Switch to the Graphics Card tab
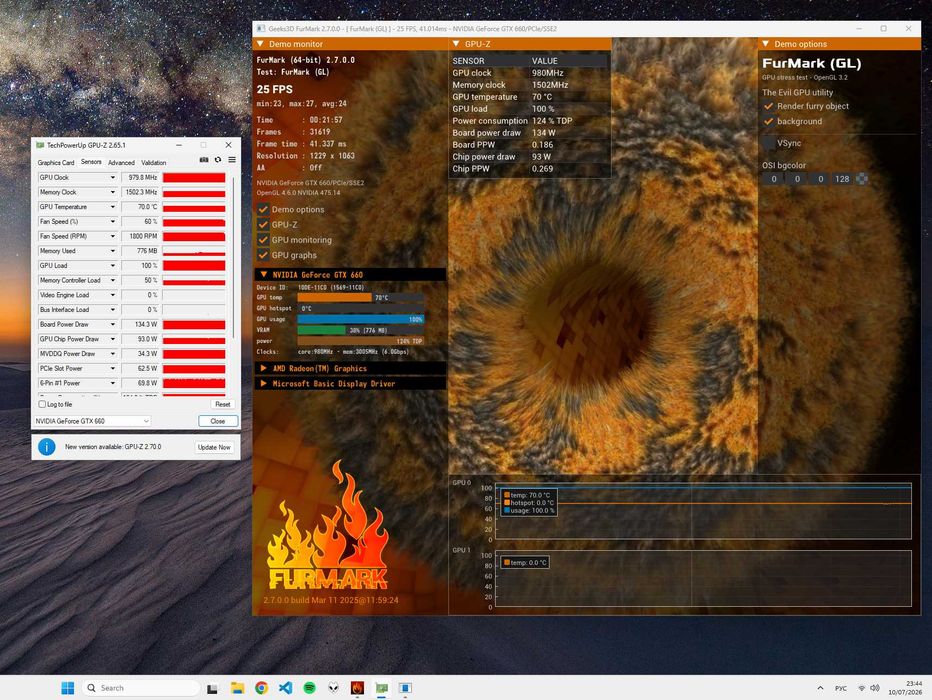Image resolution: width=932 pixels, height=700 pixels. pyautogui.click(x=56, y=162)
